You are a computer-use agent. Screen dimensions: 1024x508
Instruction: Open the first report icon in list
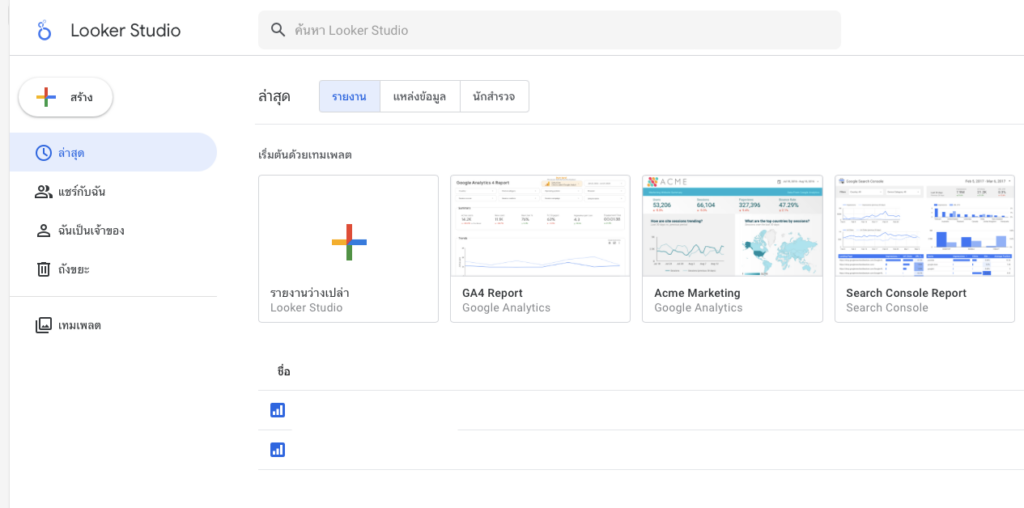pos(278,410)
